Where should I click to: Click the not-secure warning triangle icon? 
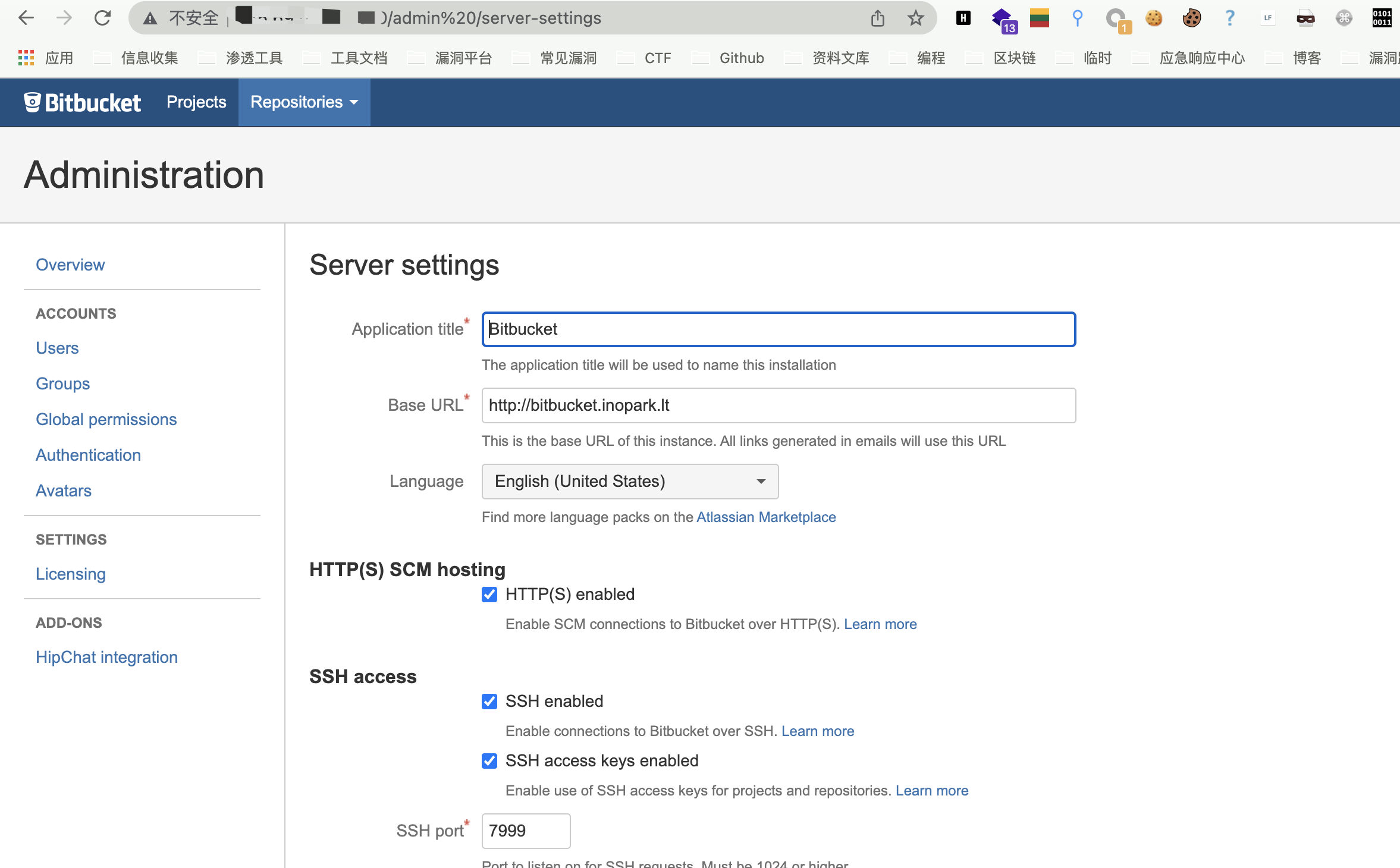pyautogui.click(x=150, y=18)
